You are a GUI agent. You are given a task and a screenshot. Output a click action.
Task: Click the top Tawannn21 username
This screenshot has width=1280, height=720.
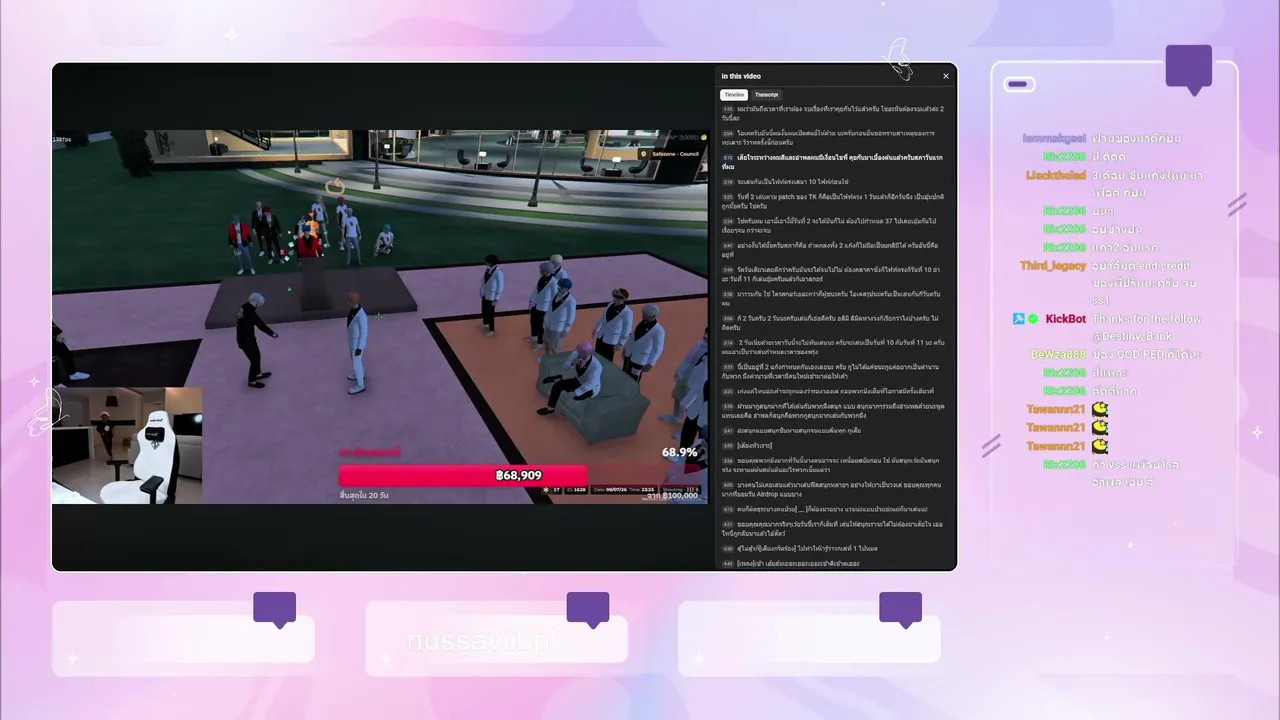pos(1056,409)
